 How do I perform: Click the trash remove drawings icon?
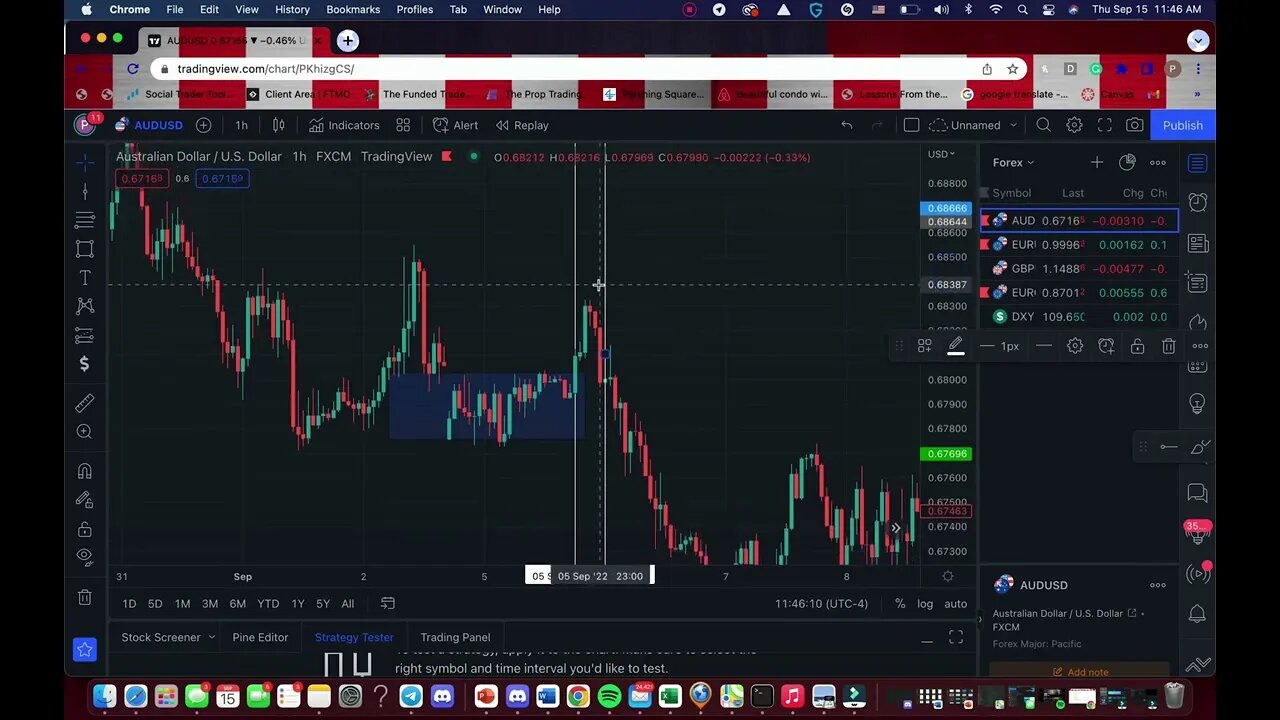click(x=85, y=598)
